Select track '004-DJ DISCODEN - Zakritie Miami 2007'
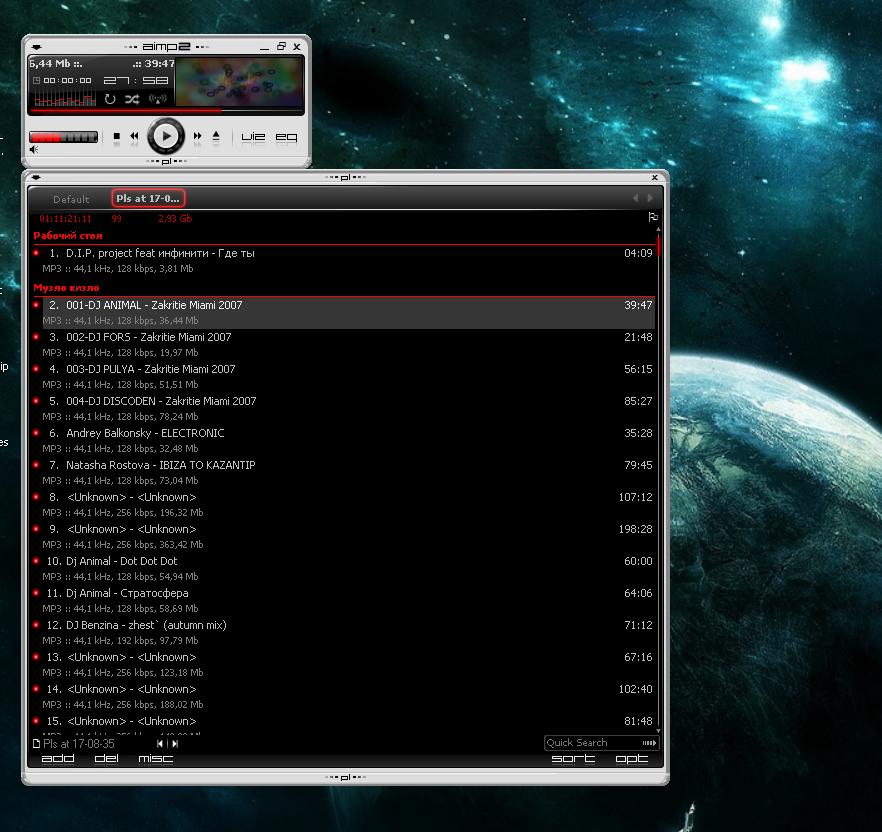This screenshot has height=832, width=882. click(343, 408)
